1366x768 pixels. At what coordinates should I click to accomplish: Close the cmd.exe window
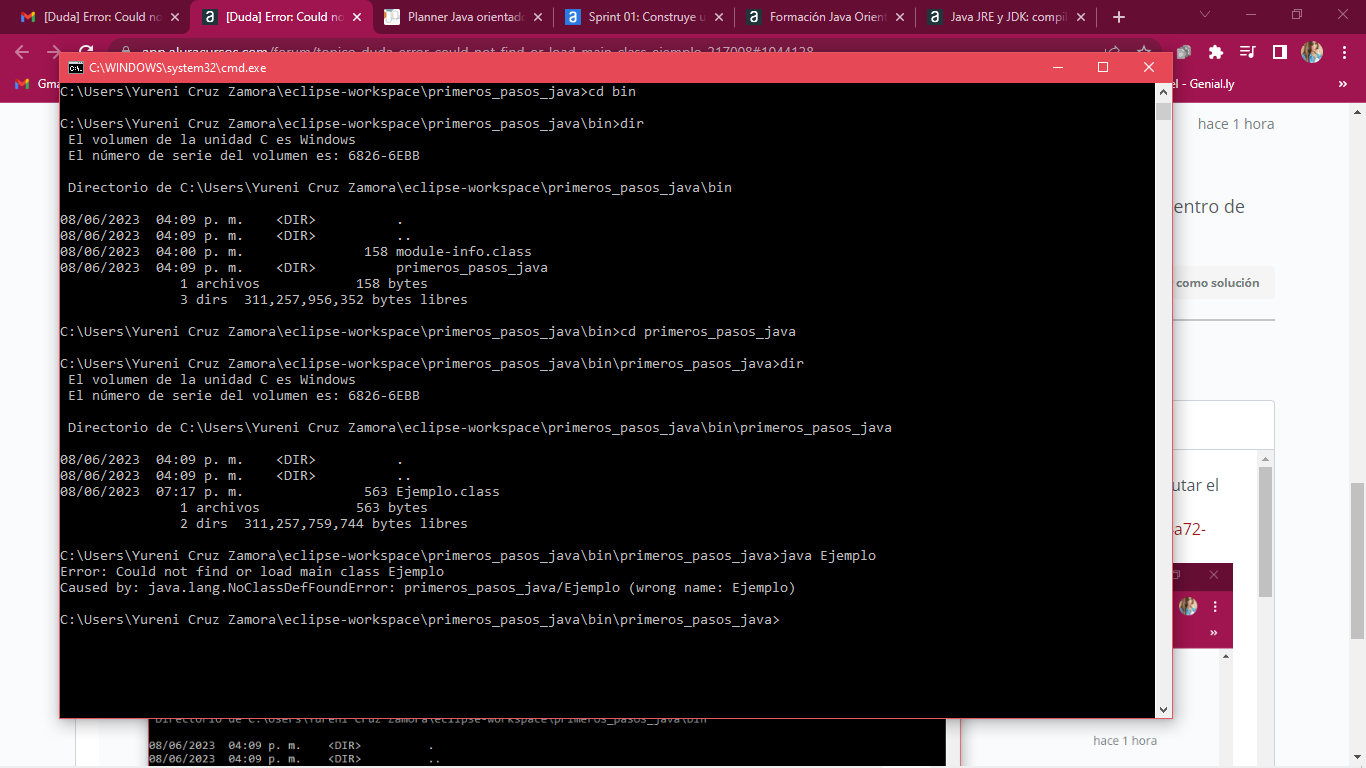click(1149, 67)
